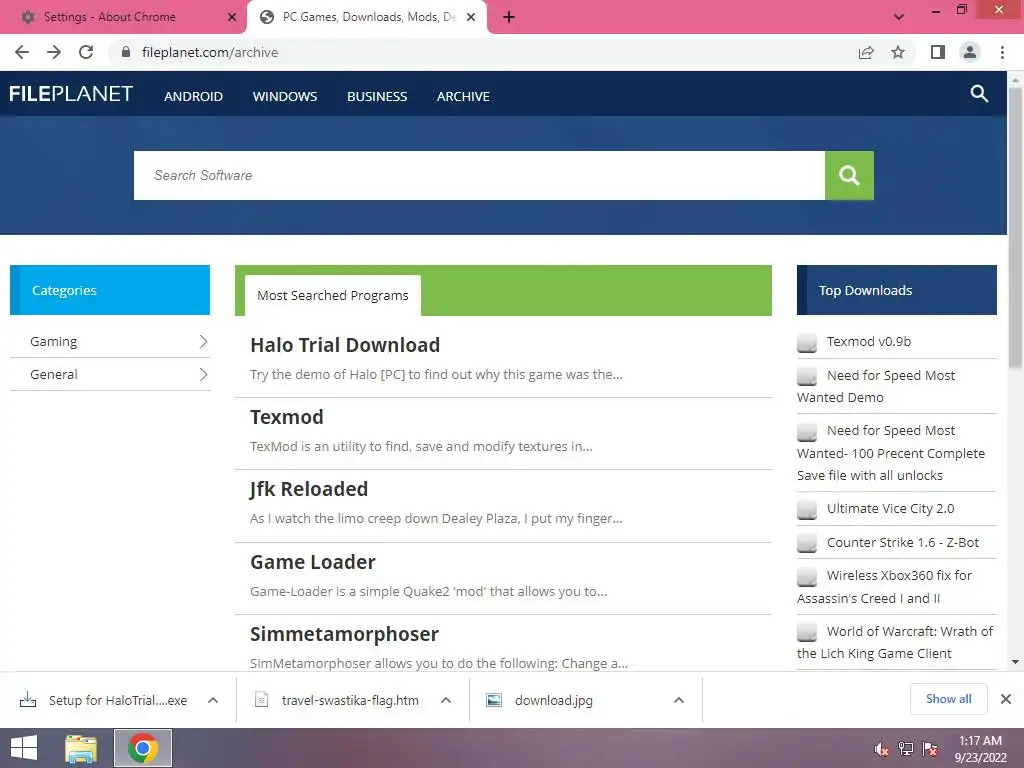Open the BUSINESS menu item
The height and width of the screenshot is (768, 1024).
(x=377, y=96)
